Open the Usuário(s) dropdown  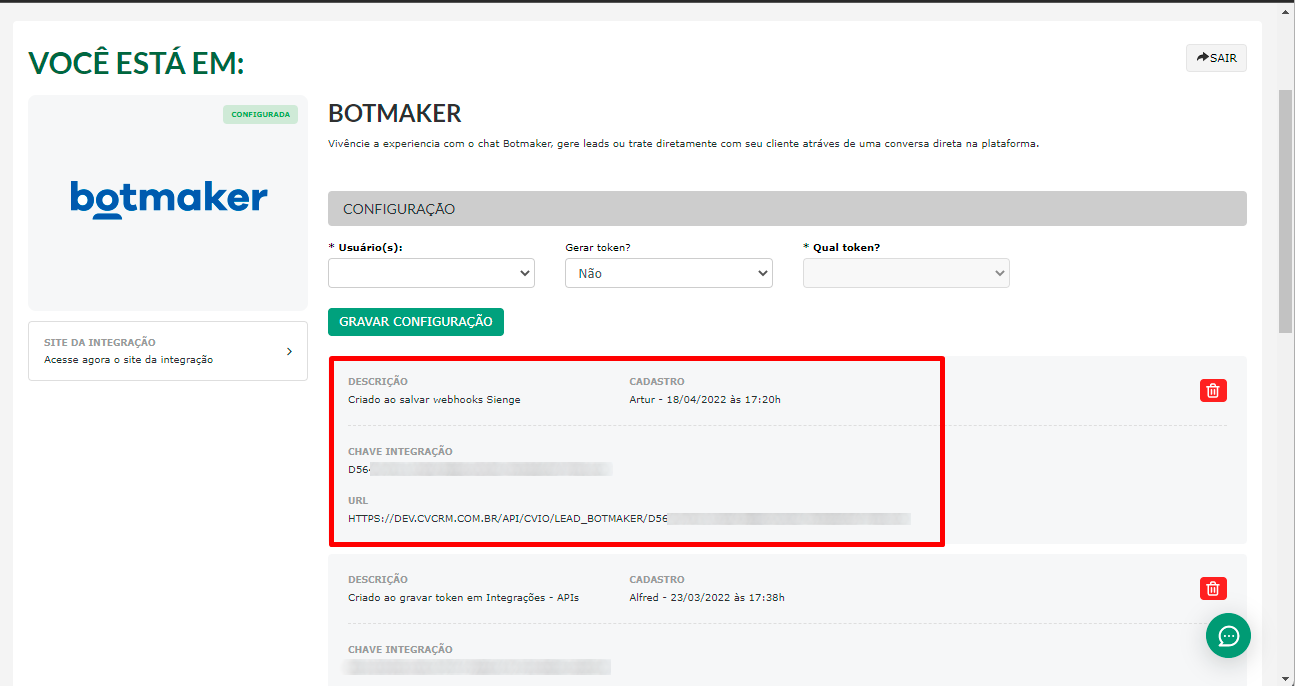(431, 273)
